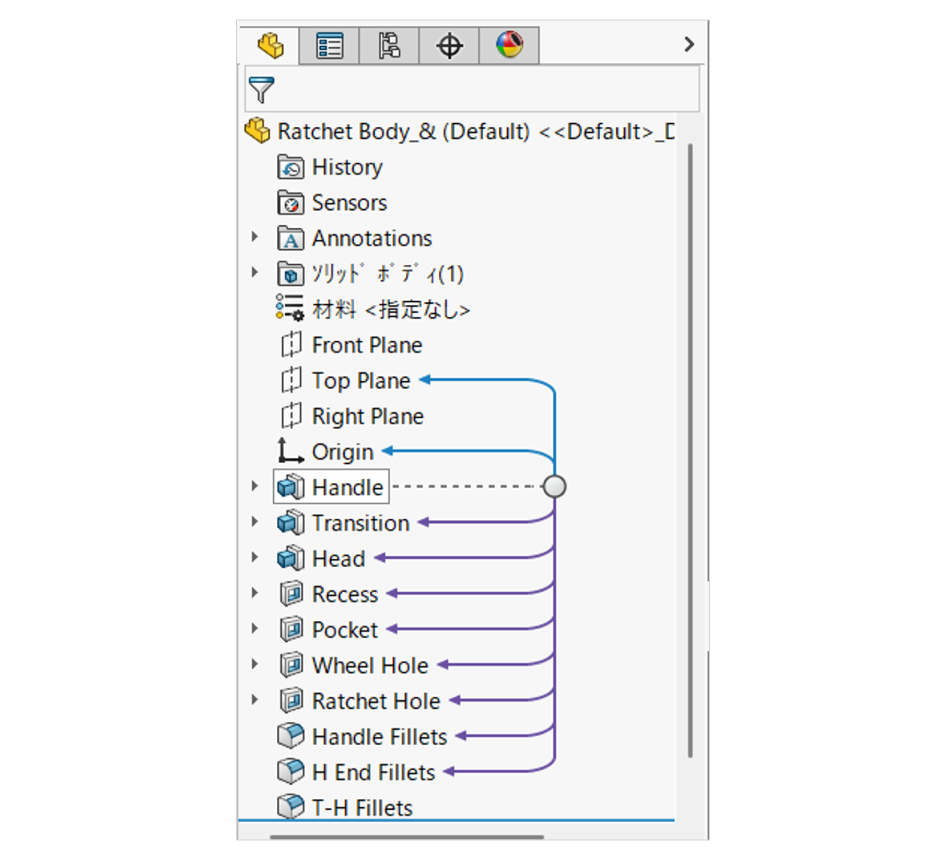The height and width of the screenshot is (860, 946).
Task: Select the Front Plane item
Action: (366, 345)
